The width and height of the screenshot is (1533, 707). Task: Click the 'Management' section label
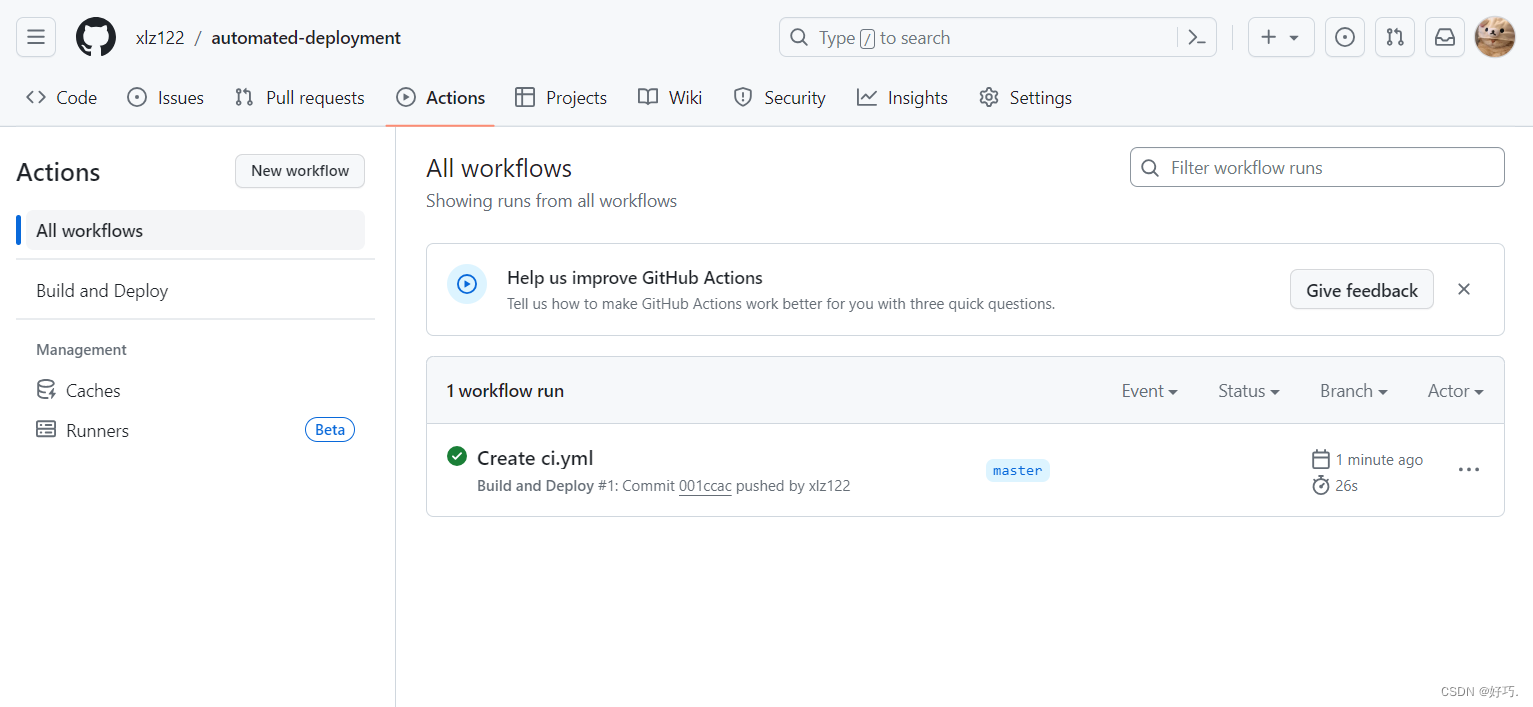[x=82, y=350]
